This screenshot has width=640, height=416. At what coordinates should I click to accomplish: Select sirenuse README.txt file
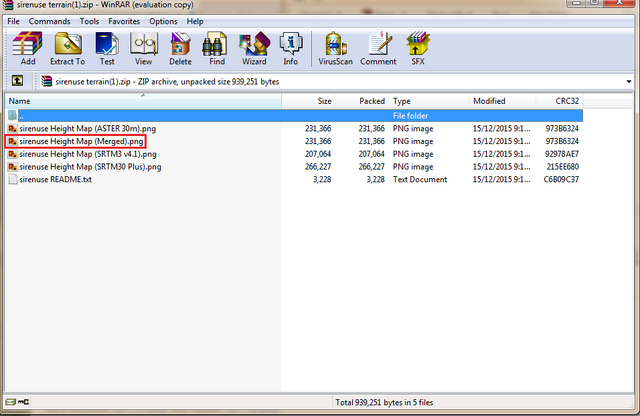click(56, 179)
